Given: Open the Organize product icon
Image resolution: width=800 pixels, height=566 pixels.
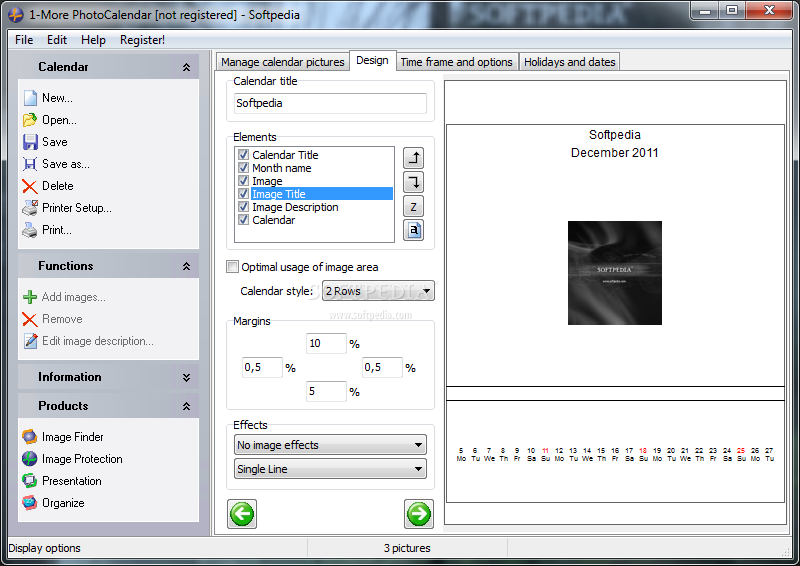Looking at the screenshot, I should 30,503.
